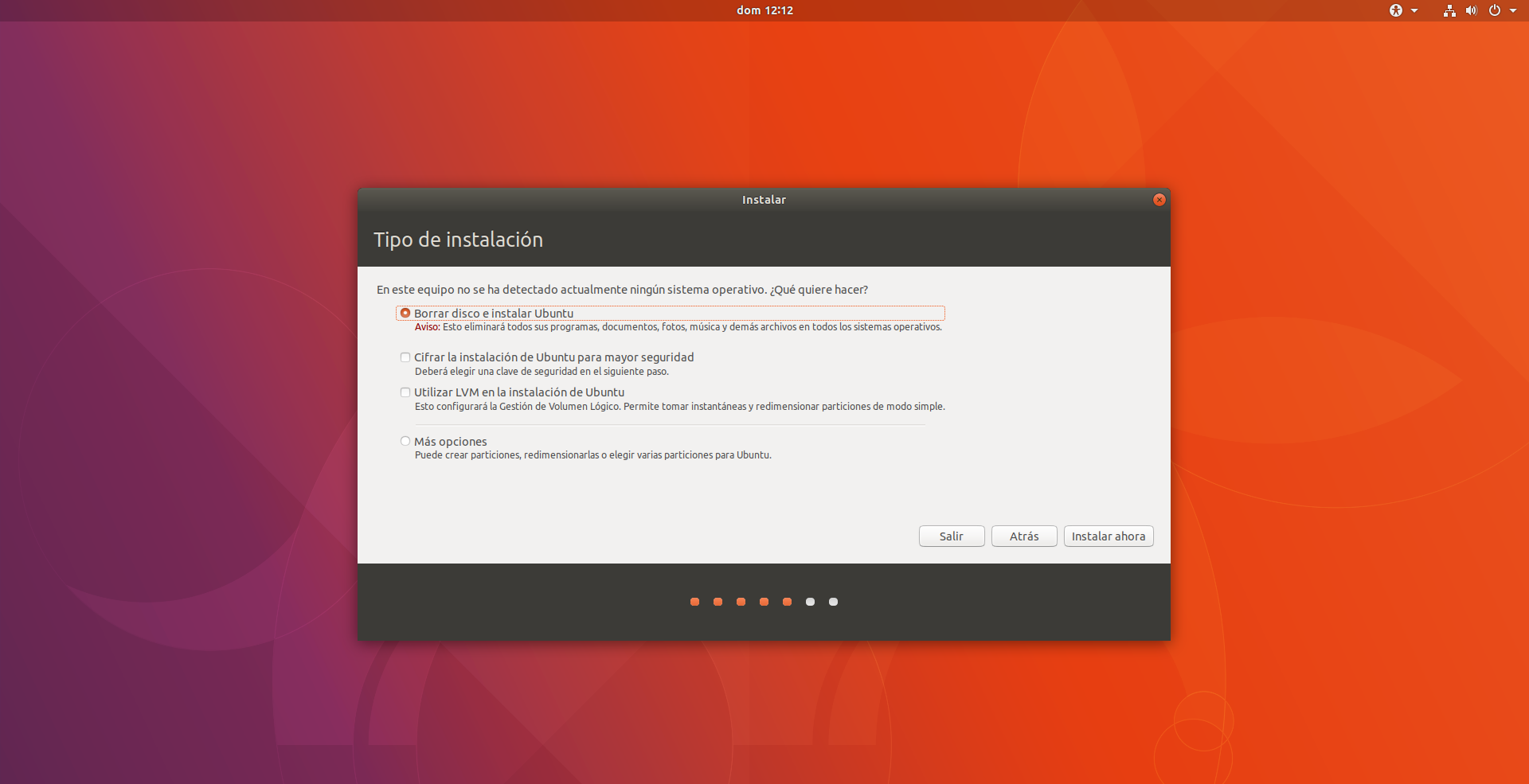Go back with the Atrás button
This screenshot has height=784, width=1529.
tap(1024, 536)
